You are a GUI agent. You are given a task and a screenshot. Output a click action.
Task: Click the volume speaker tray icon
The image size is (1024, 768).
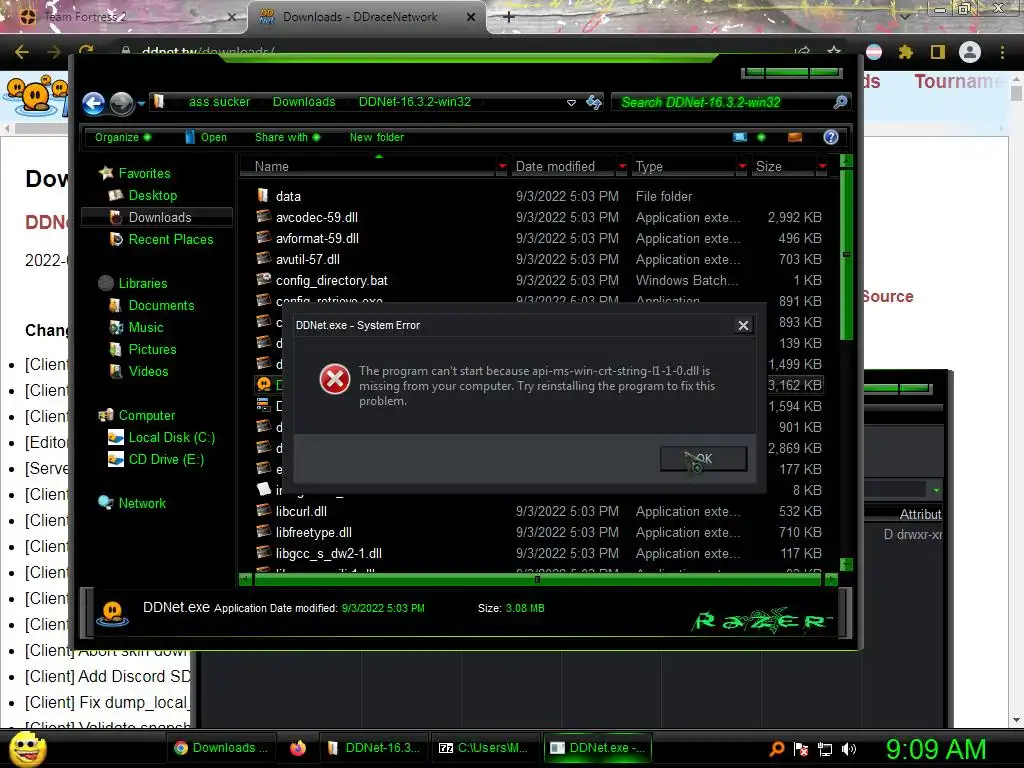click(x=849, y=749)
